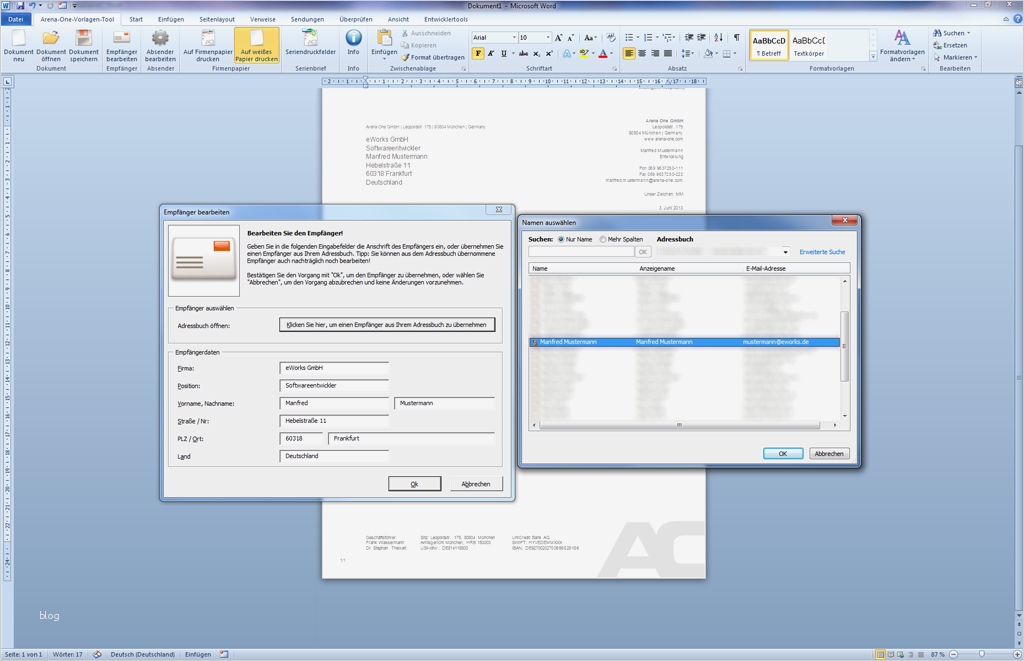Switch to the Sendungen tab
The height and width of the screenshot is (661, 1024).
pos(307,20)
